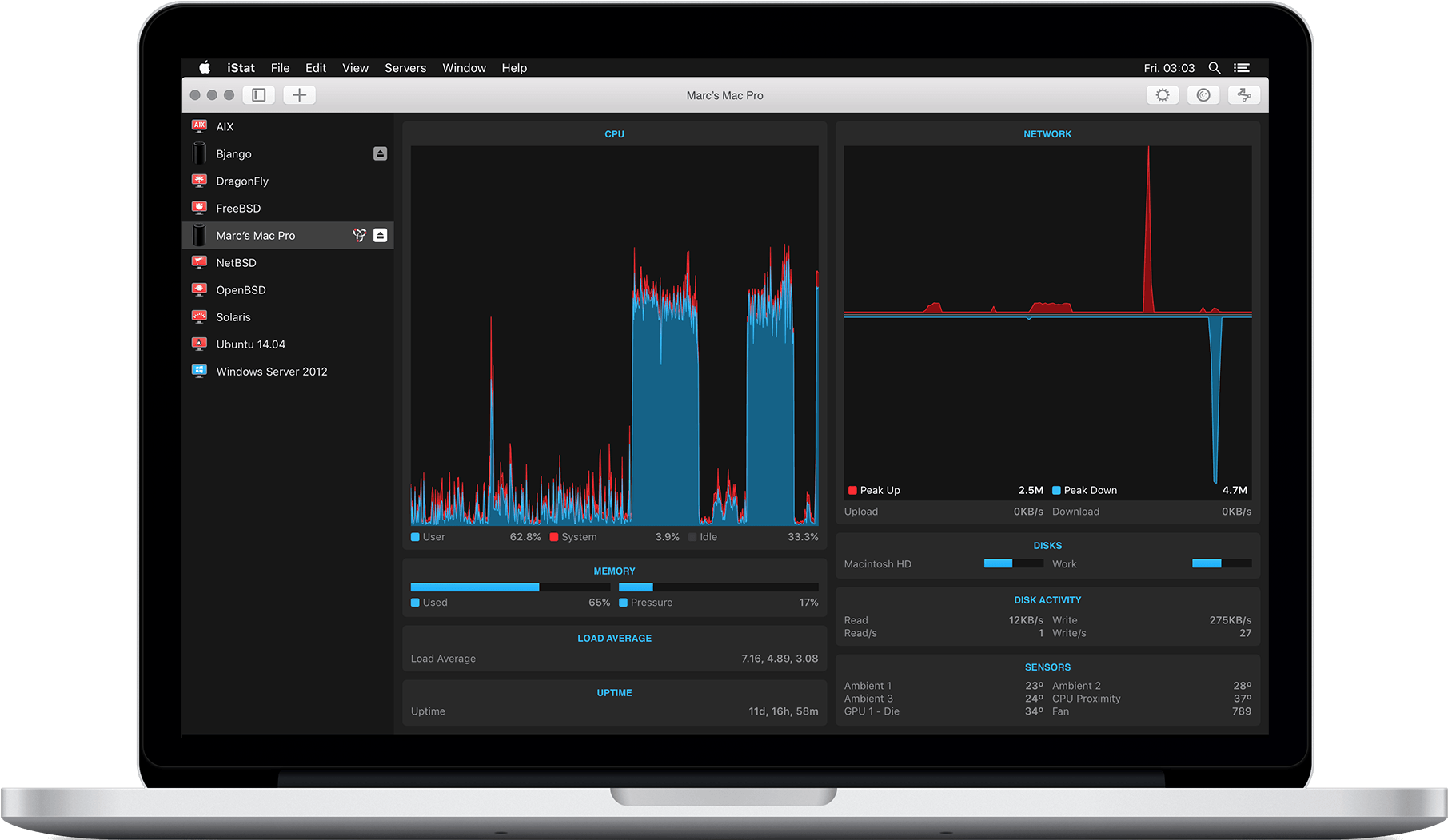Click the chevron below the Network graph
The image size is (1448, 840).
pos(1028,317)
